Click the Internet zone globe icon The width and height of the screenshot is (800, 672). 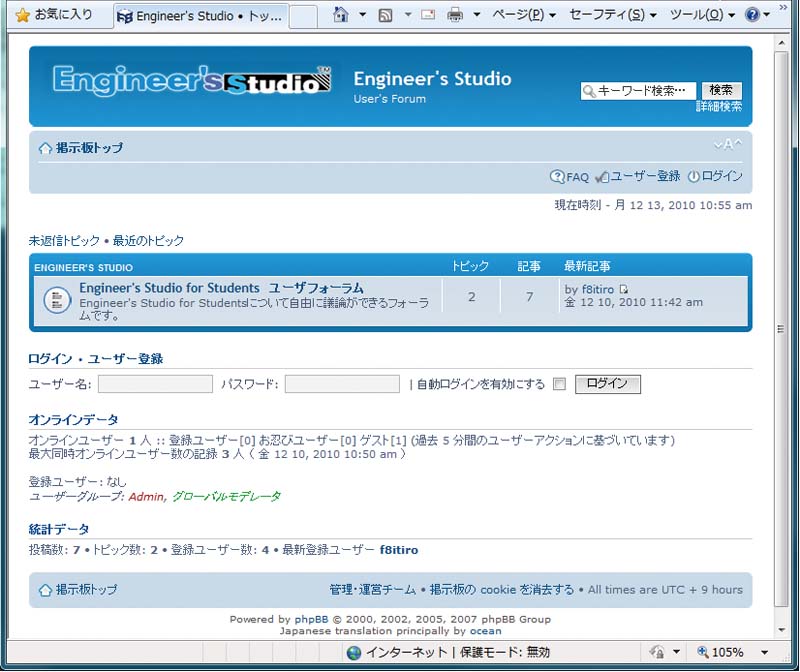[x=354, y=653]
